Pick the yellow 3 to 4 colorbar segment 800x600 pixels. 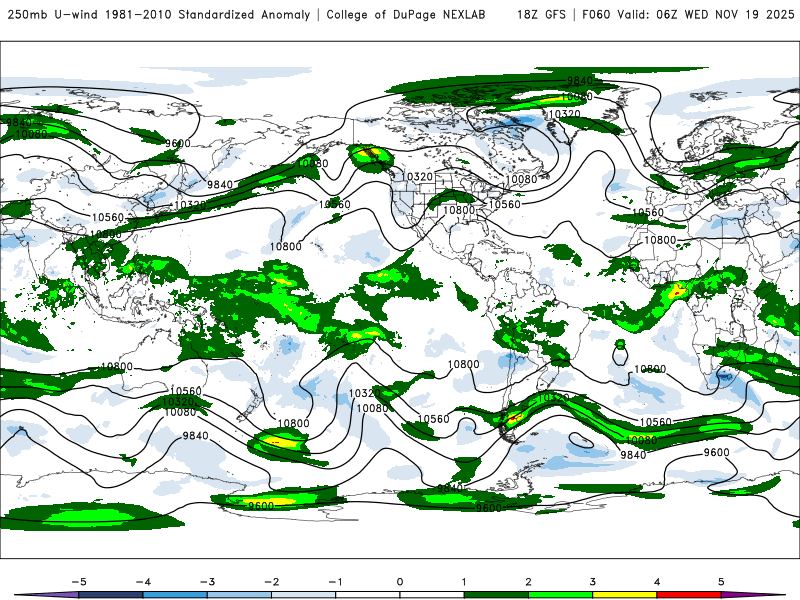[x=625, y=595]
